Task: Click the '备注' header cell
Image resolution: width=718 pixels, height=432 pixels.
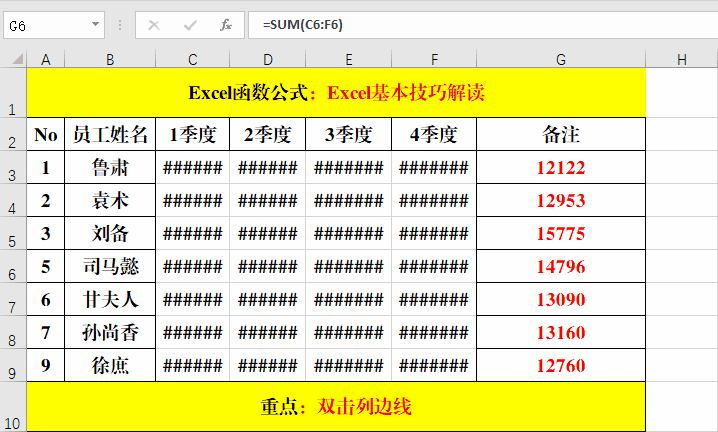Action: [x=561, y=134]
